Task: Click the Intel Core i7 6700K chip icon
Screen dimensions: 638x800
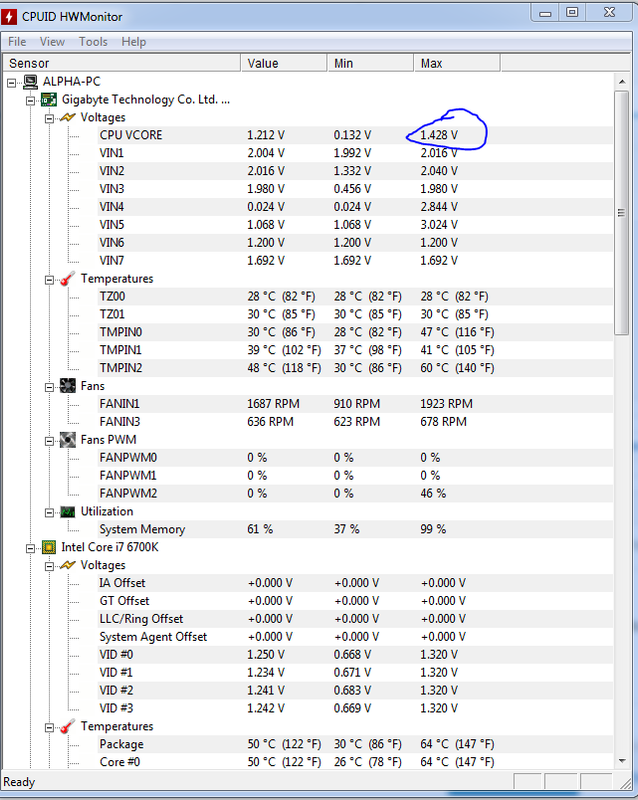Action: coord(49,547)
